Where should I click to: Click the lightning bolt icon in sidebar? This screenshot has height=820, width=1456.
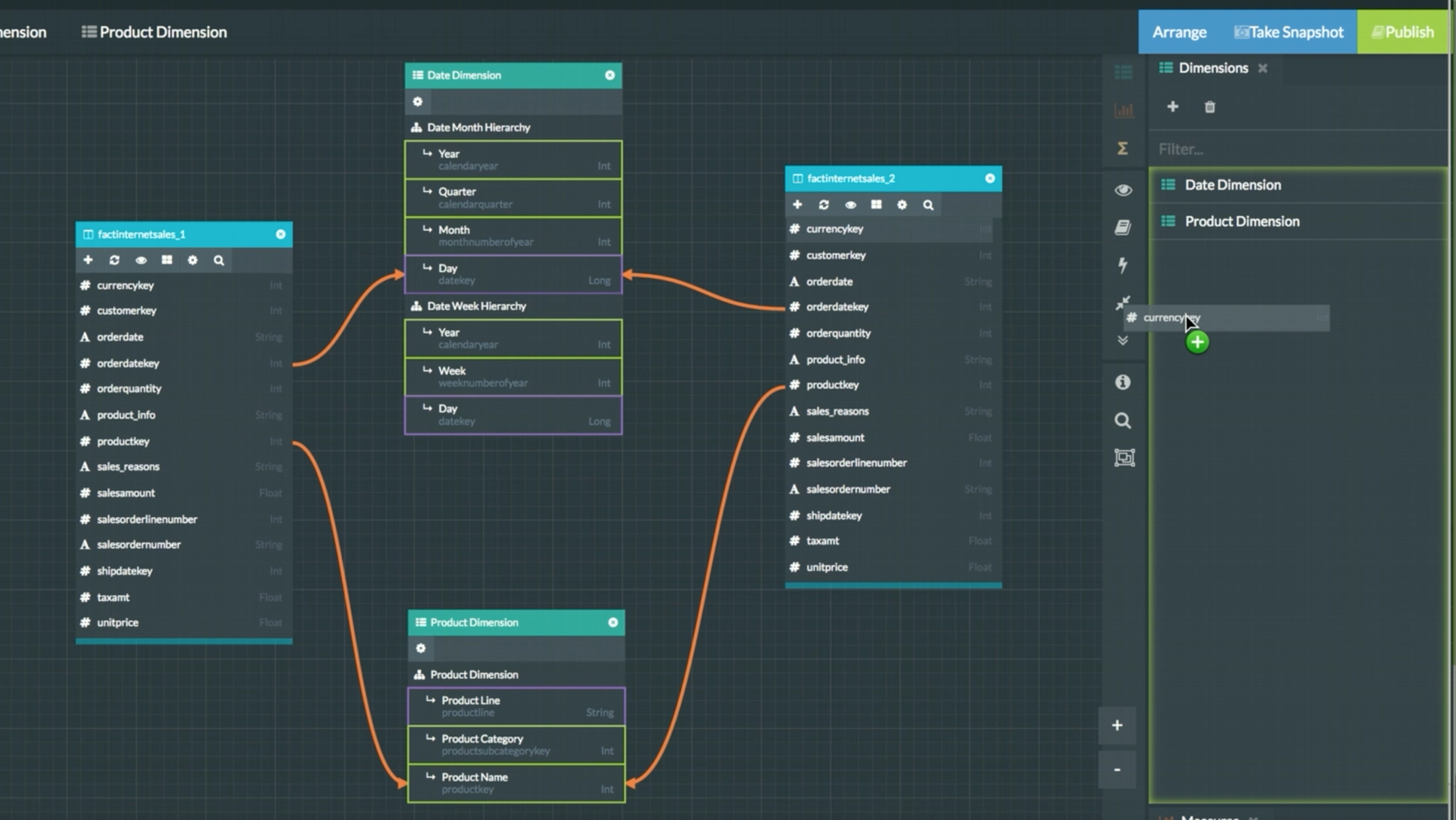point(1122,264)
